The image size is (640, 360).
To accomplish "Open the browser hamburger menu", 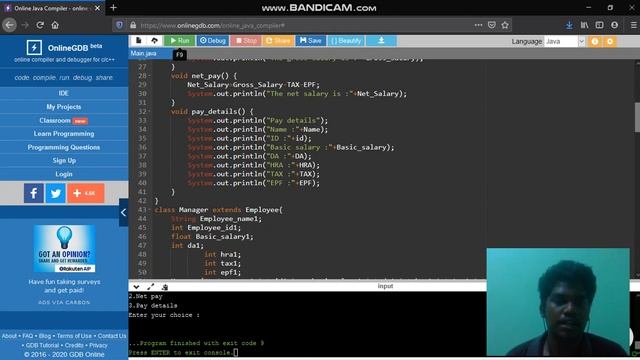I will [633, 25].
